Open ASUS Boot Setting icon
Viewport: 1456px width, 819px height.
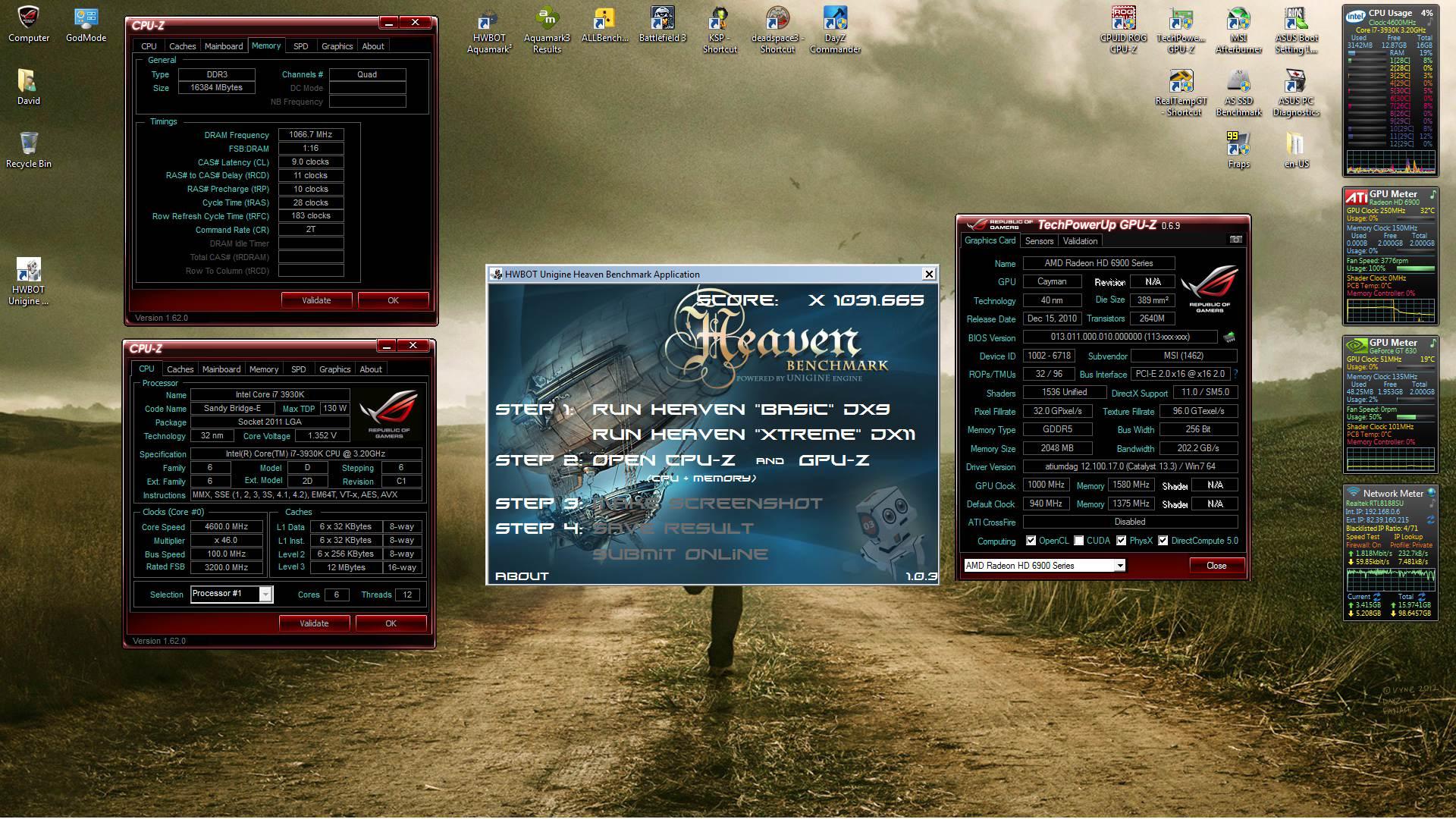pyautogui.click(x=1296, y=30)
